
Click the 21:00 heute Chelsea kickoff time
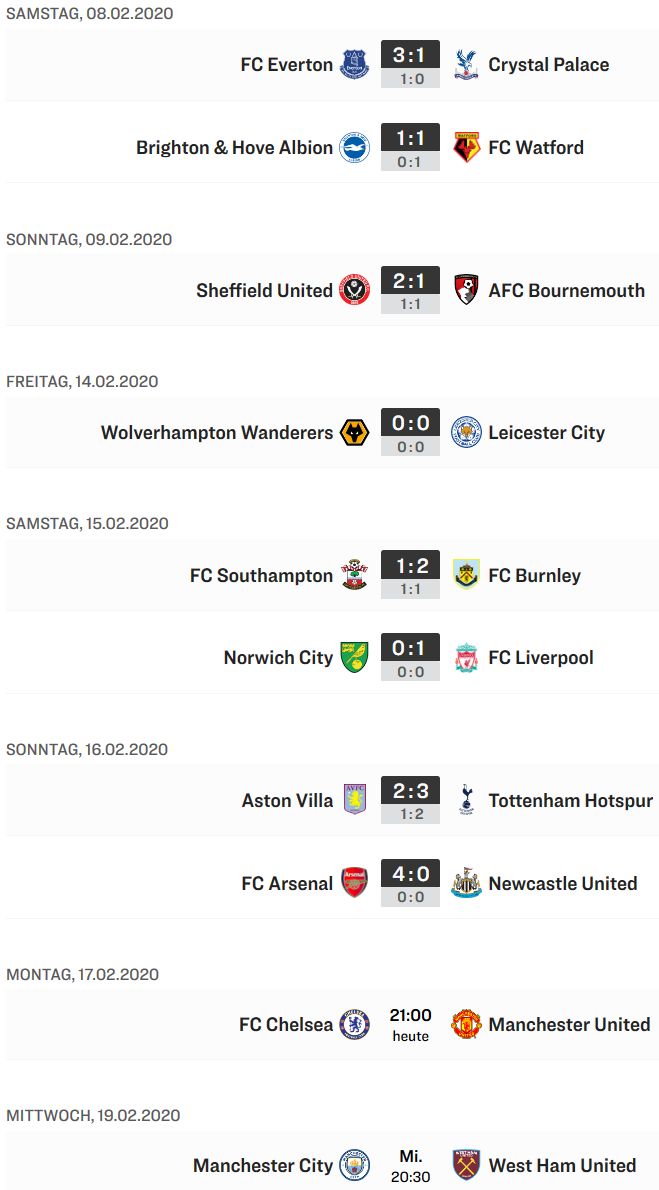(x=410, y=1025)
